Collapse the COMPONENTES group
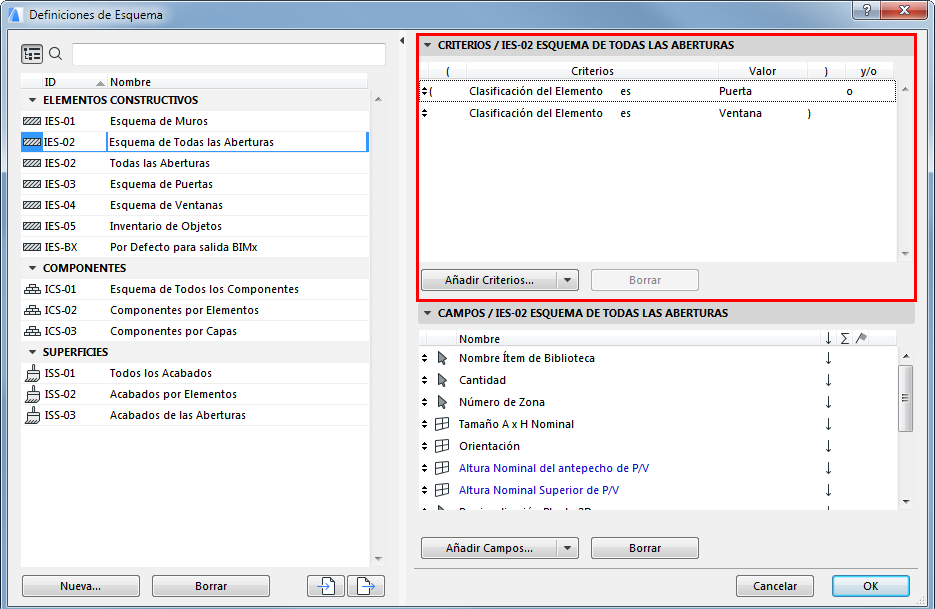This screenshot has height=609, width=935. 32,268
